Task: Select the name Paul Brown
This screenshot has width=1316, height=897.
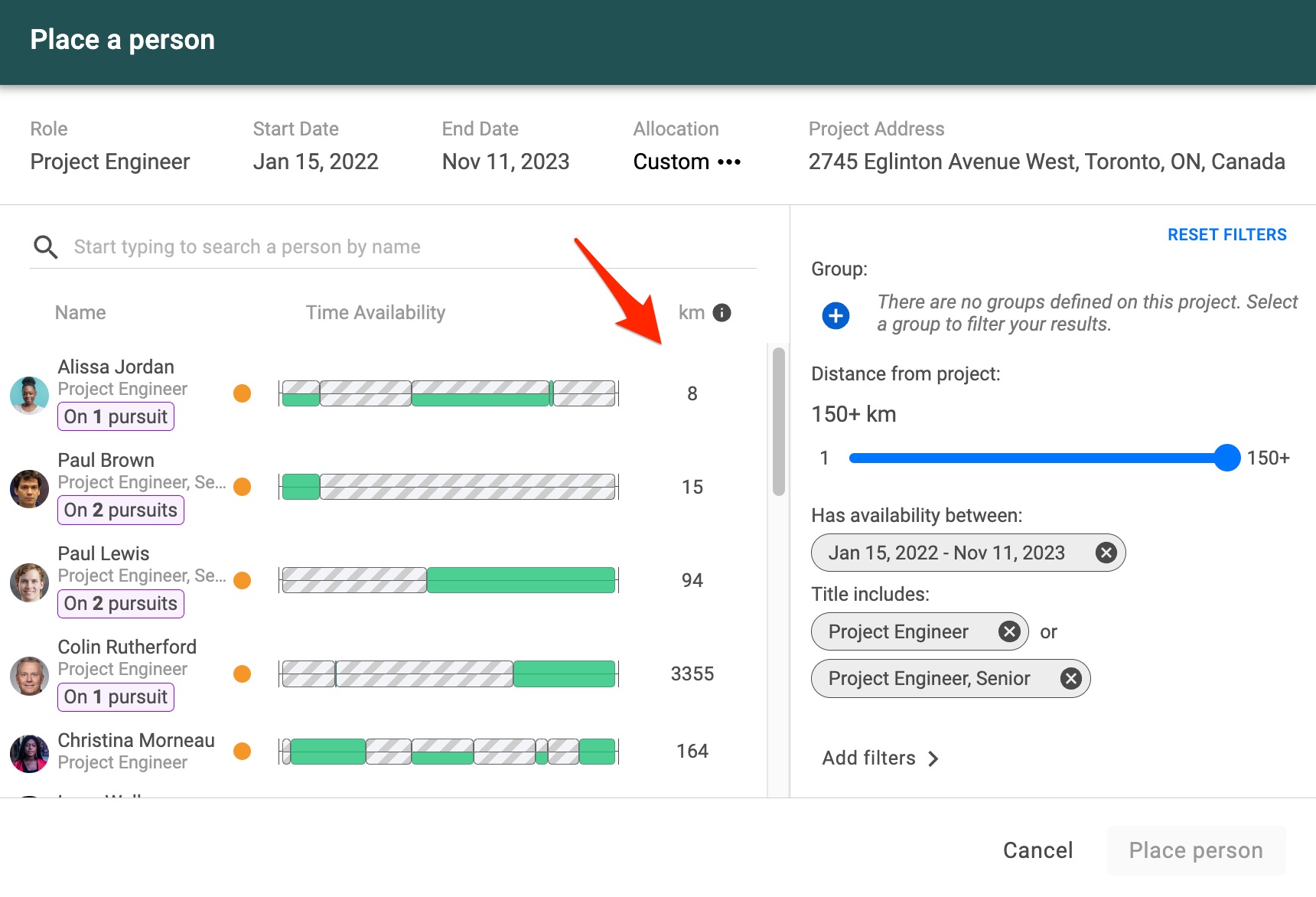Action: coord(106,460)
